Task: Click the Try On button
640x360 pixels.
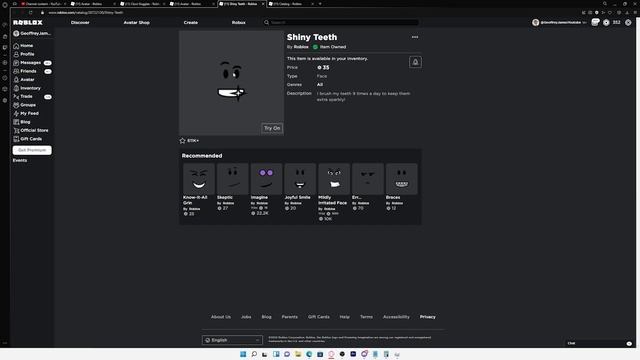Action: coord(272,128)
